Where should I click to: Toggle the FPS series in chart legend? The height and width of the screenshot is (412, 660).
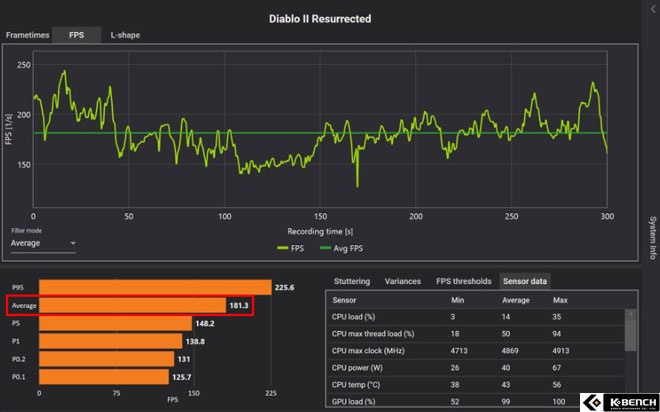pos(291,248)
